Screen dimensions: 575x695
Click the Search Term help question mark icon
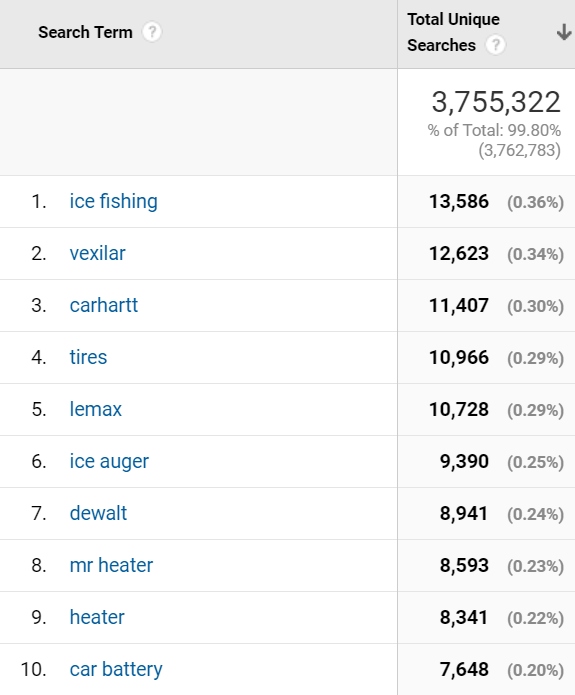[152, 32]
